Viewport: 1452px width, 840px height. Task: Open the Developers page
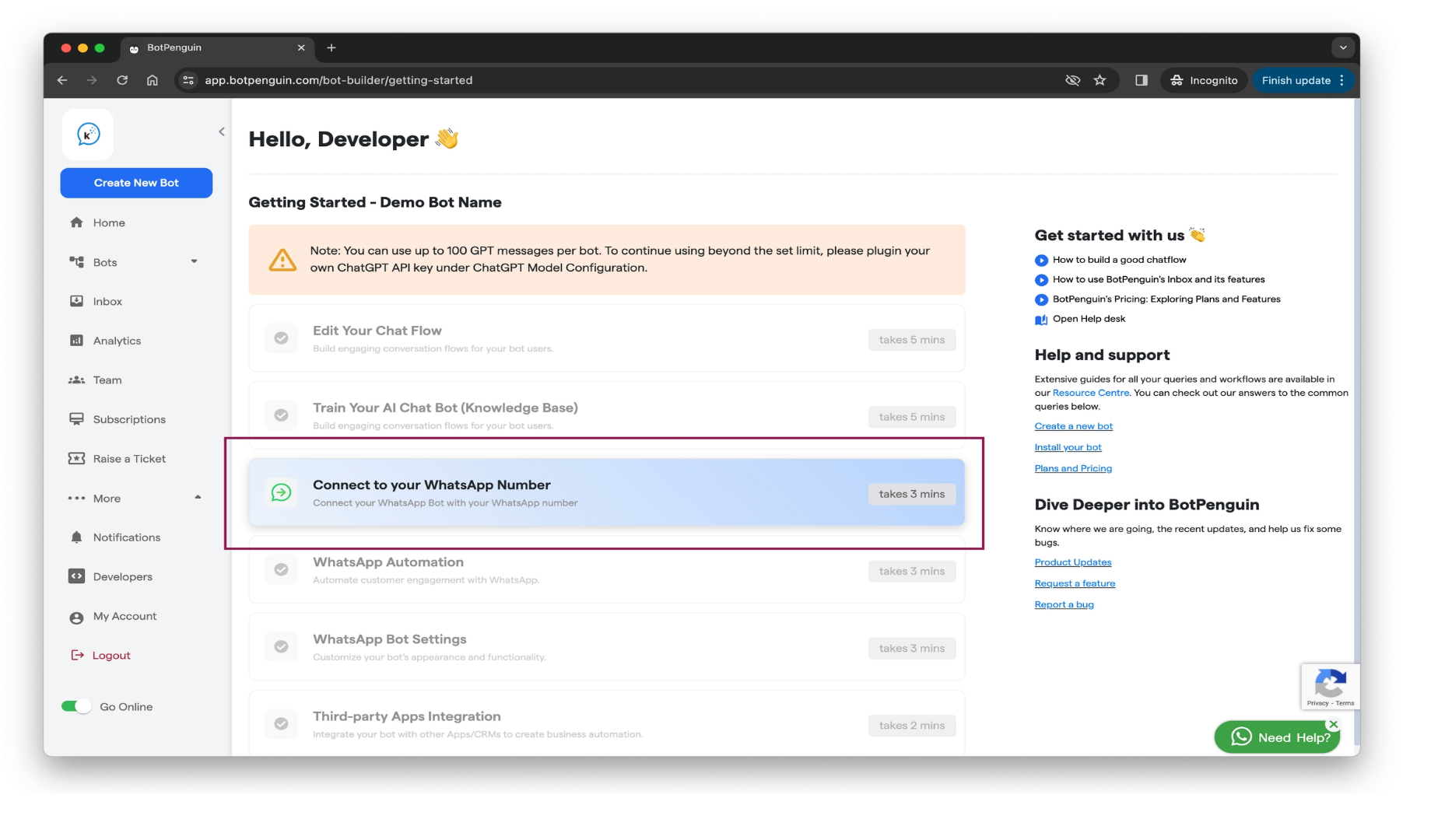(x=123, y=577)
